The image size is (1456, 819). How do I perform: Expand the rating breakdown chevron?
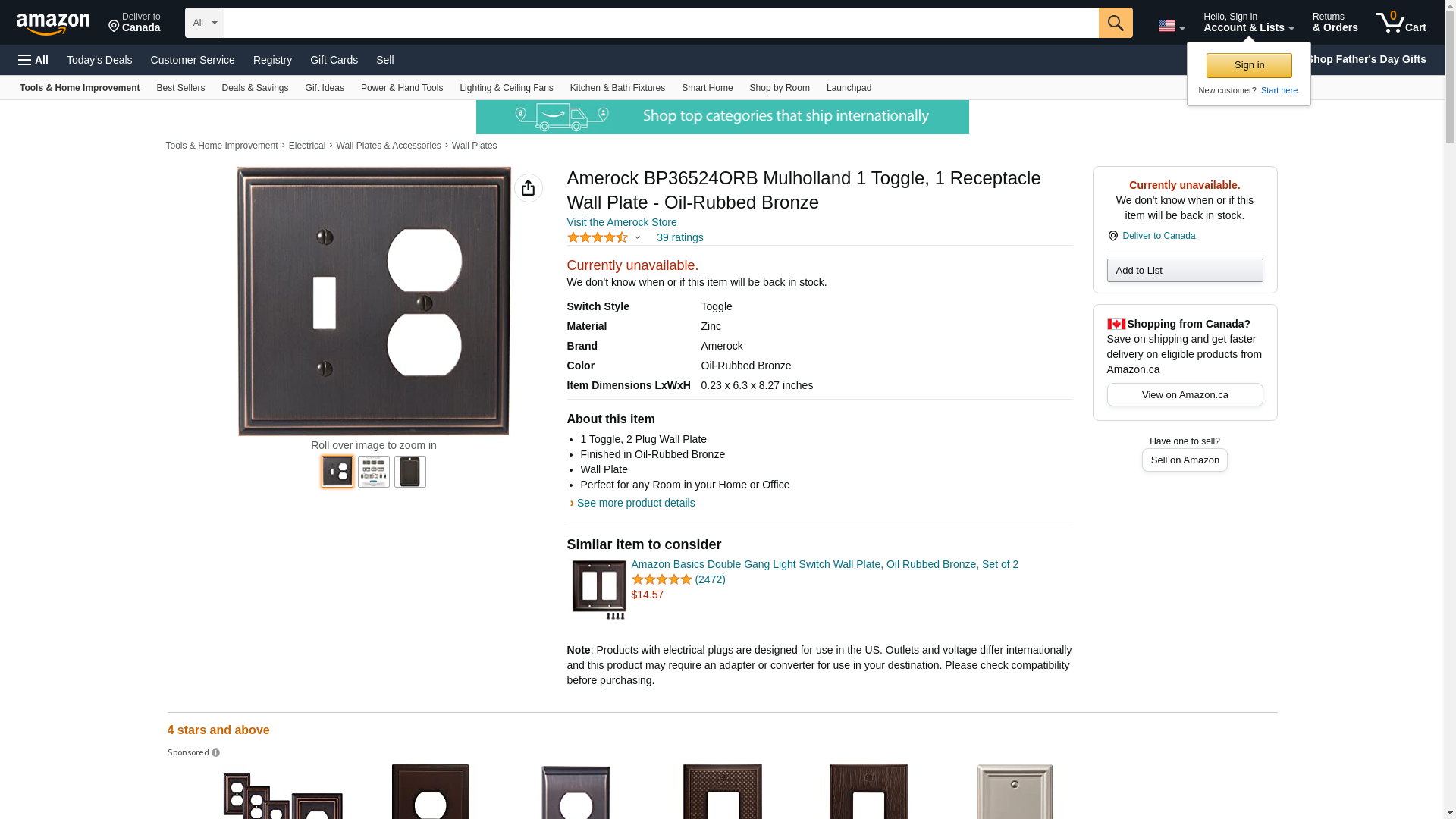point(637,237)
